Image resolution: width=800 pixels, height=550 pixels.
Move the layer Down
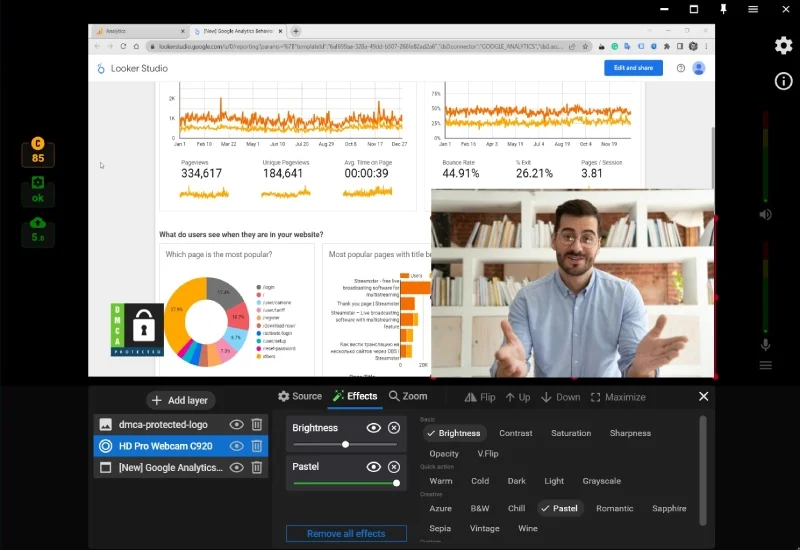561,397
